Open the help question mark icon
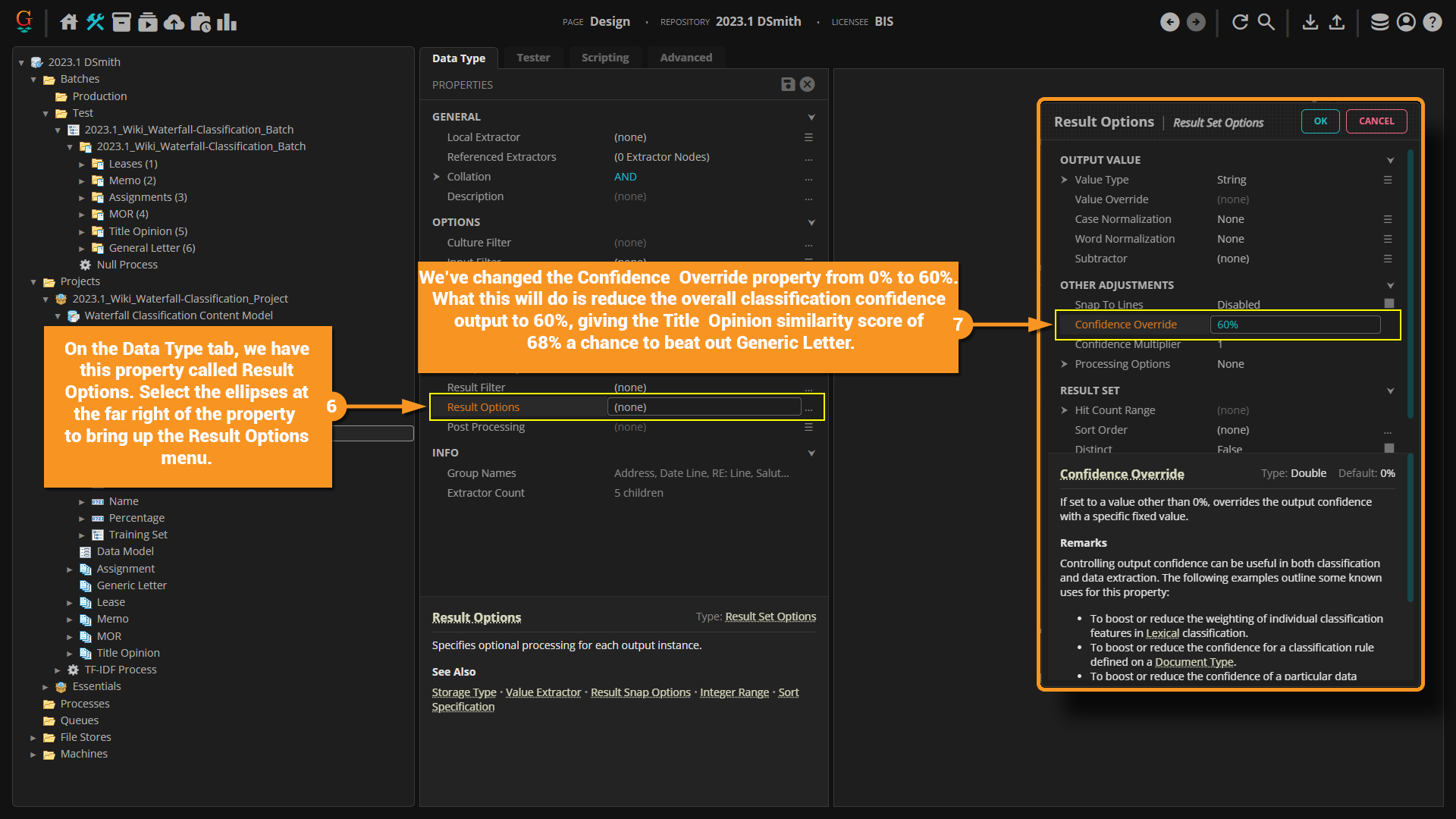The width and height of the screenshot is (1456, 819). coord(1432,22)
